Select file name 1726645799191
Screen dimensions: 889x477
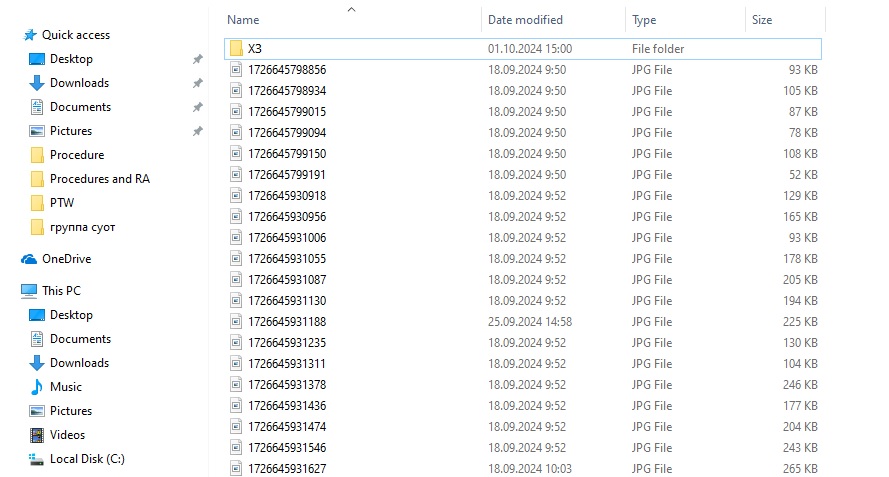point(287,175)
